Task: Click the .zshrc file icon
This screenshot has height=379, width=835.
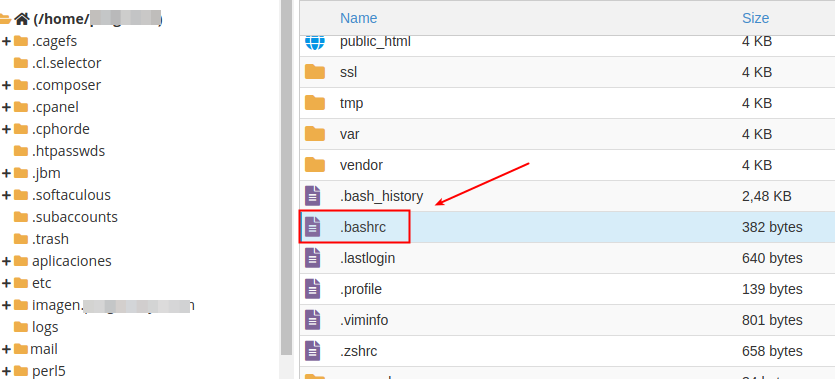Action: pyautogui.click(x=313, y=351)
